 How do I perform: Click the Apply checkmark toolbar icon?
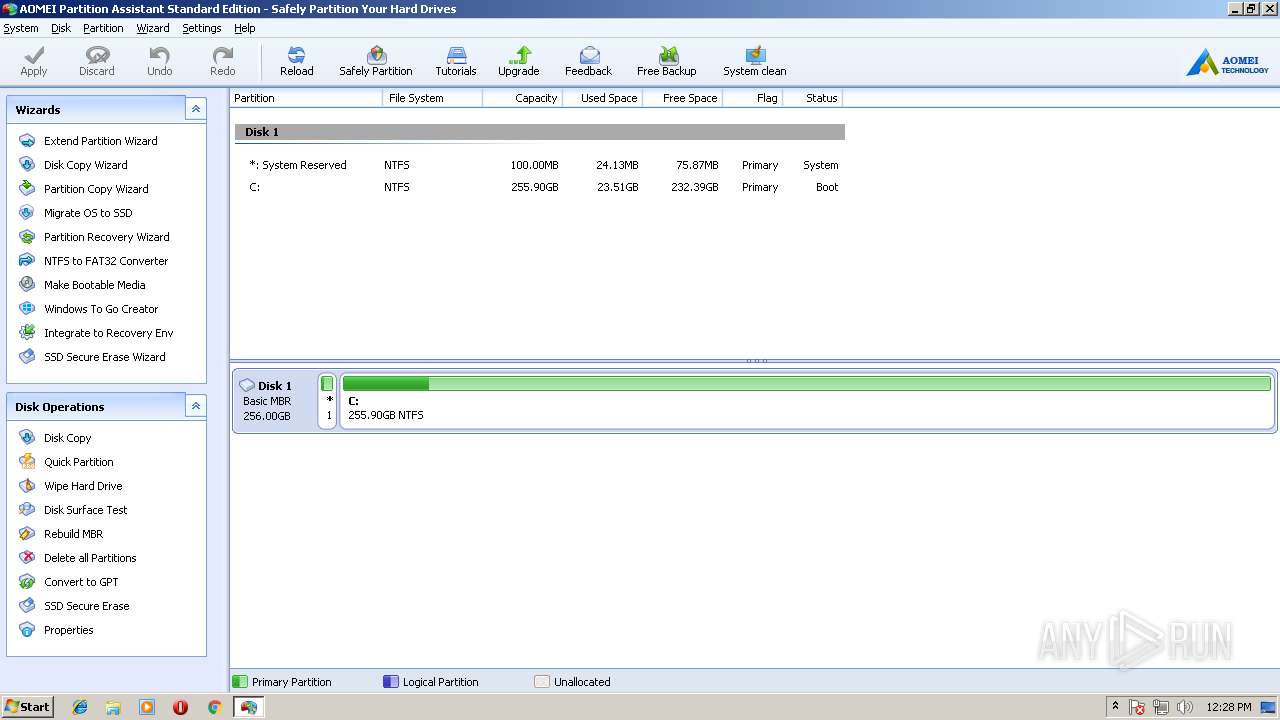point(34,55)
